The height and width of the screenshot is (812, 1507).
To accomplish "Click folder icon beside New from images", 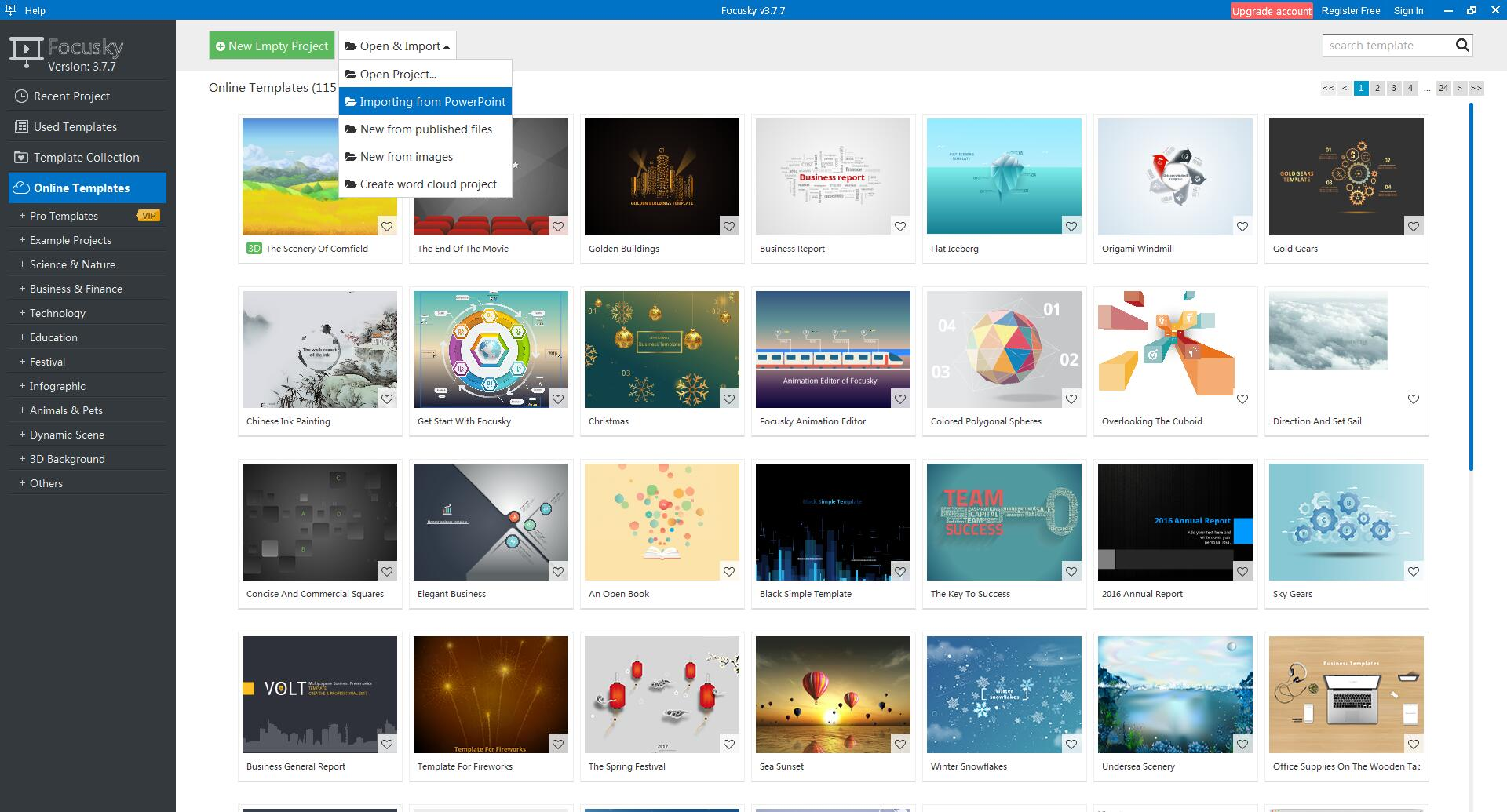I will click(351, 157).
